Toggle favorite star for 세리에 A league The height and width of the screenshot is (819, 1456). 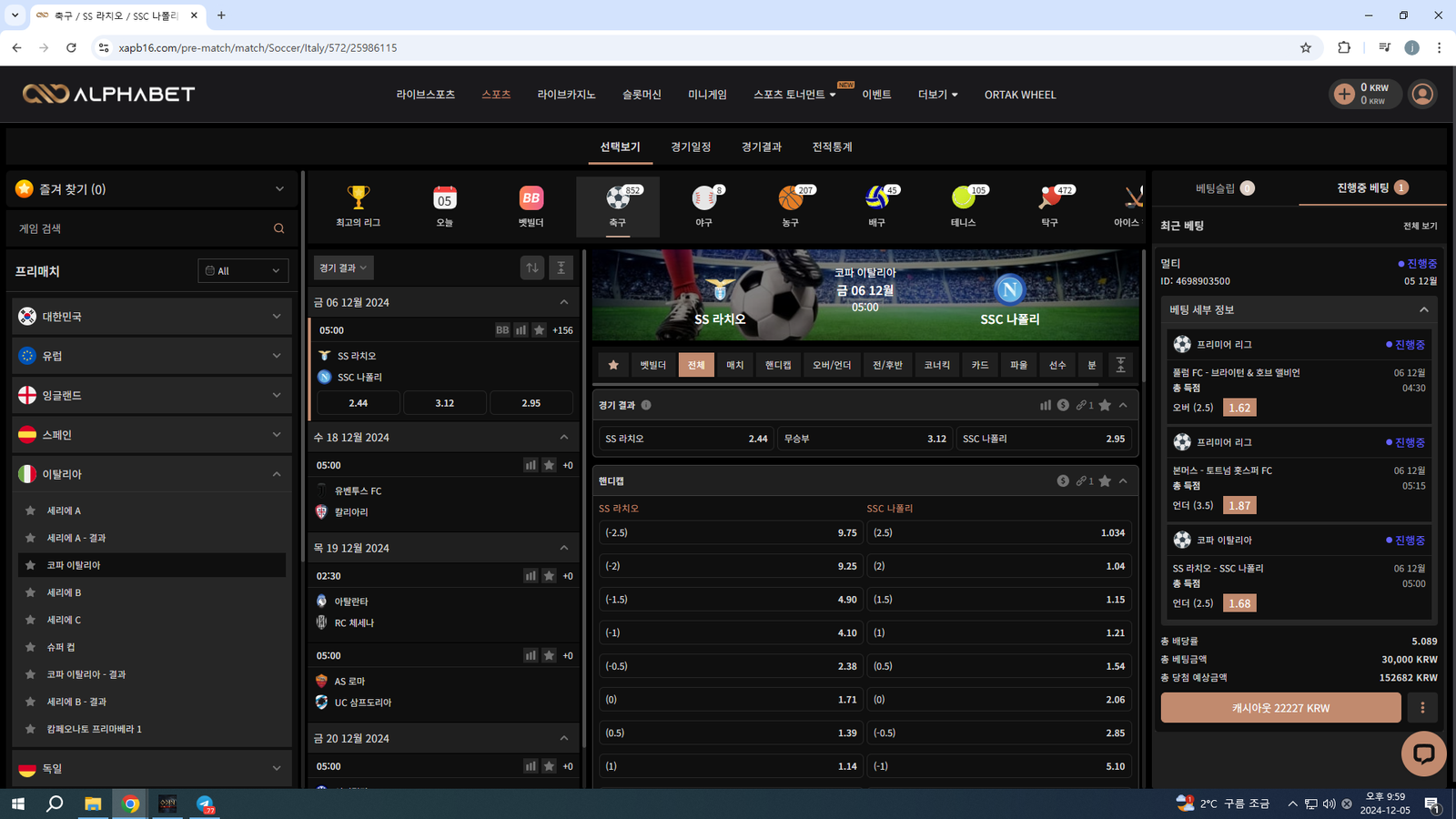tap(31, 511)
